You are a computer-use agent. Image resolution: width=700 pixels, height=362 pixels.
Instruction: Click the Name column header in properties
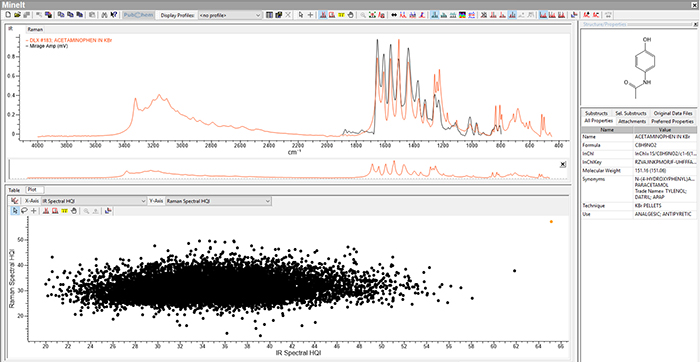coord(607,129)
